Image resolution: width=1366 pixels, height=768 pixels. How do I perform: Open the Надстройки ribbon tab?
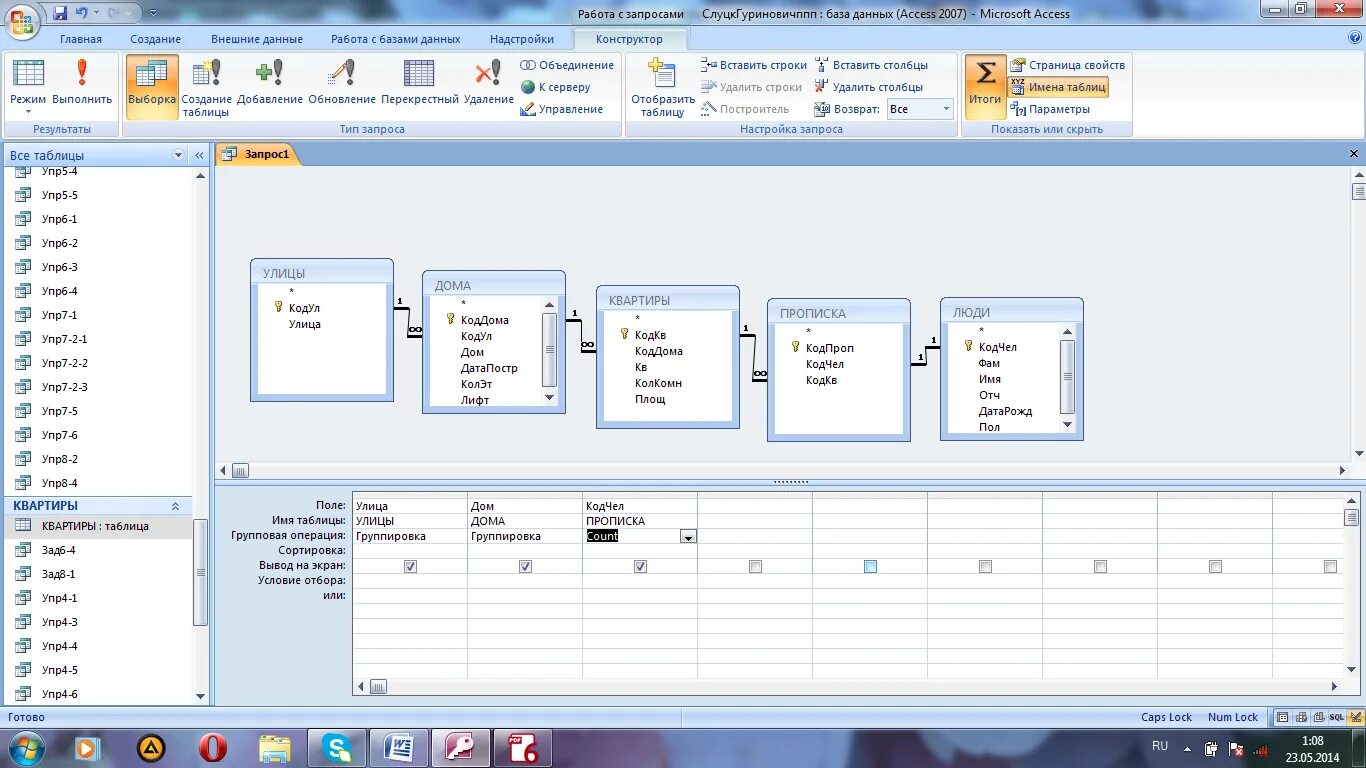click(x=522, y=39)
